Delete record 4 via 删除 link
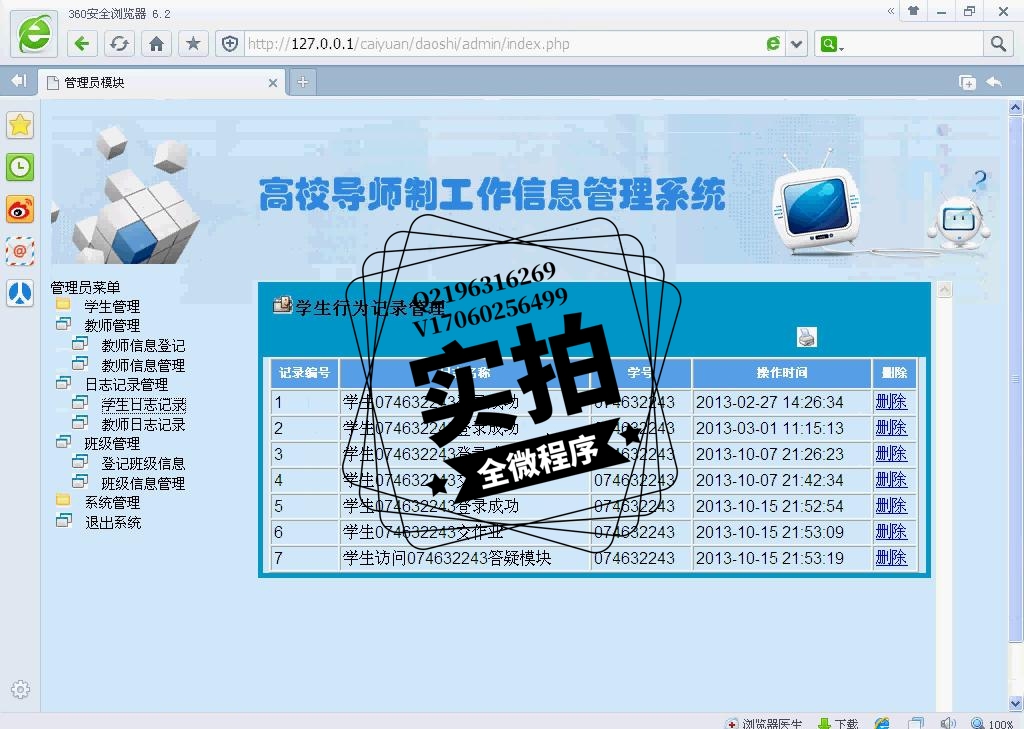 pyautogui.click(x=891, y=480)
